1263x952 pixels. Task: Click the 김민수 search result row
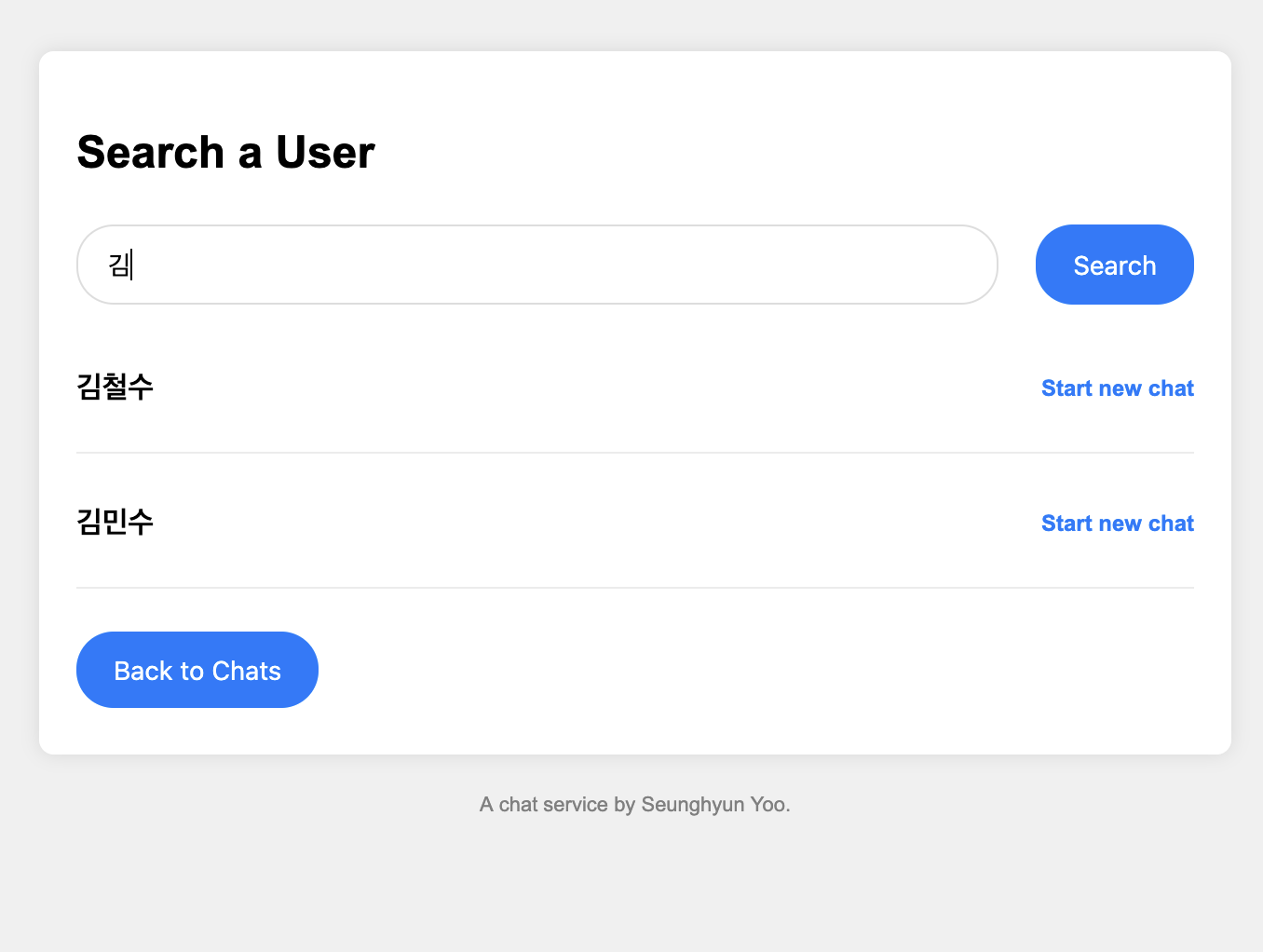[559, 523]
